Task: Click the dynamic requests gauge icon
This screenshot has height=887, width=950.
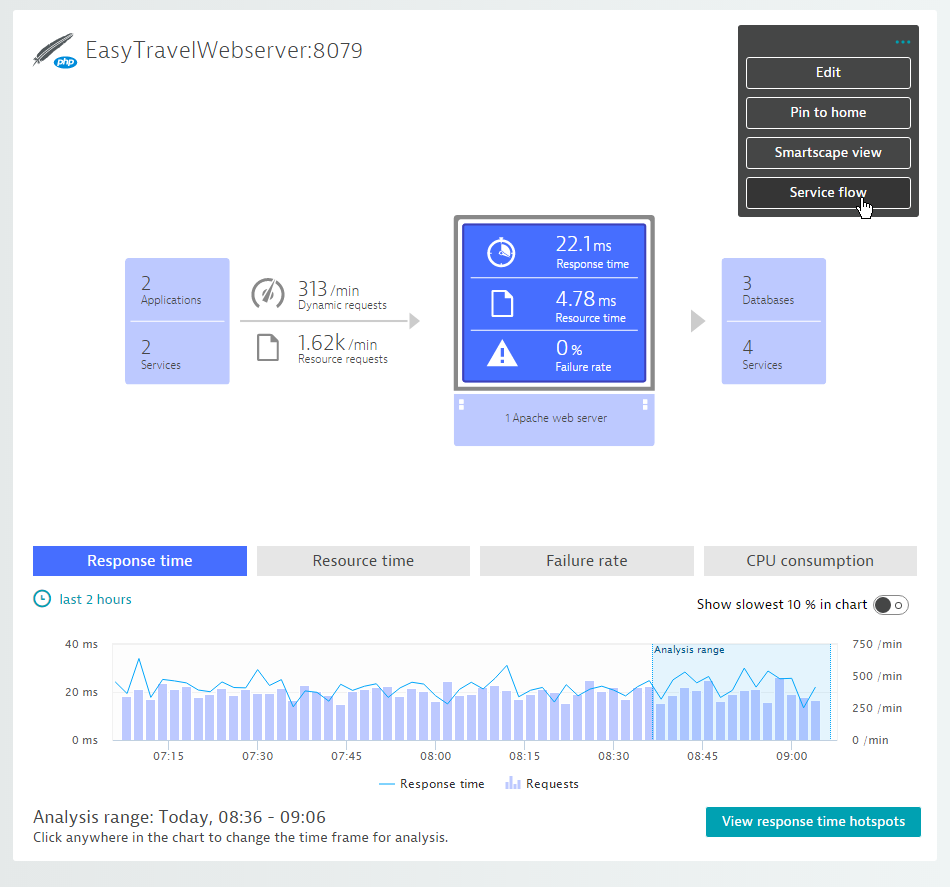Action: 268,293
